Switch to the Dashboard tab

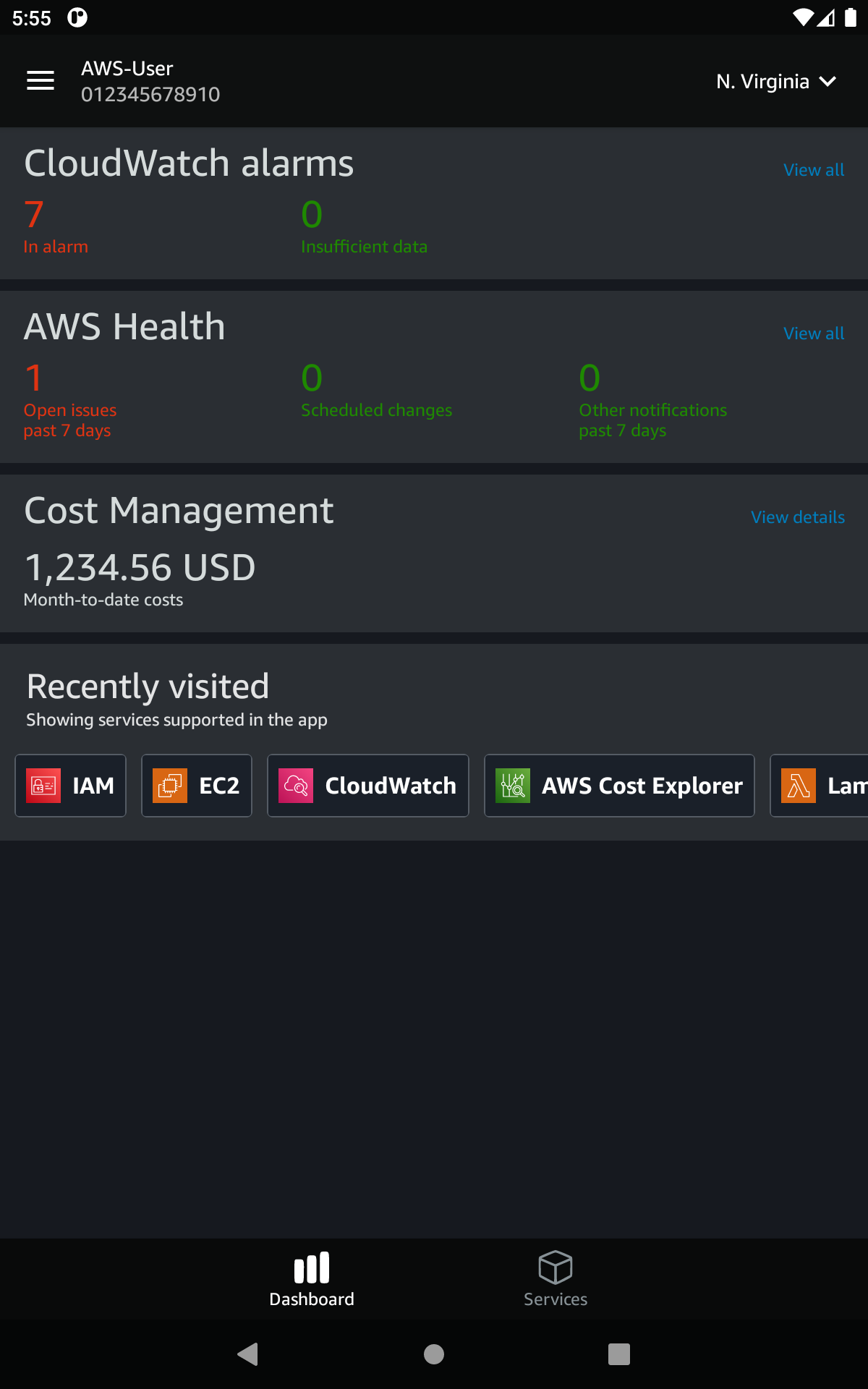coord(311,1278)
